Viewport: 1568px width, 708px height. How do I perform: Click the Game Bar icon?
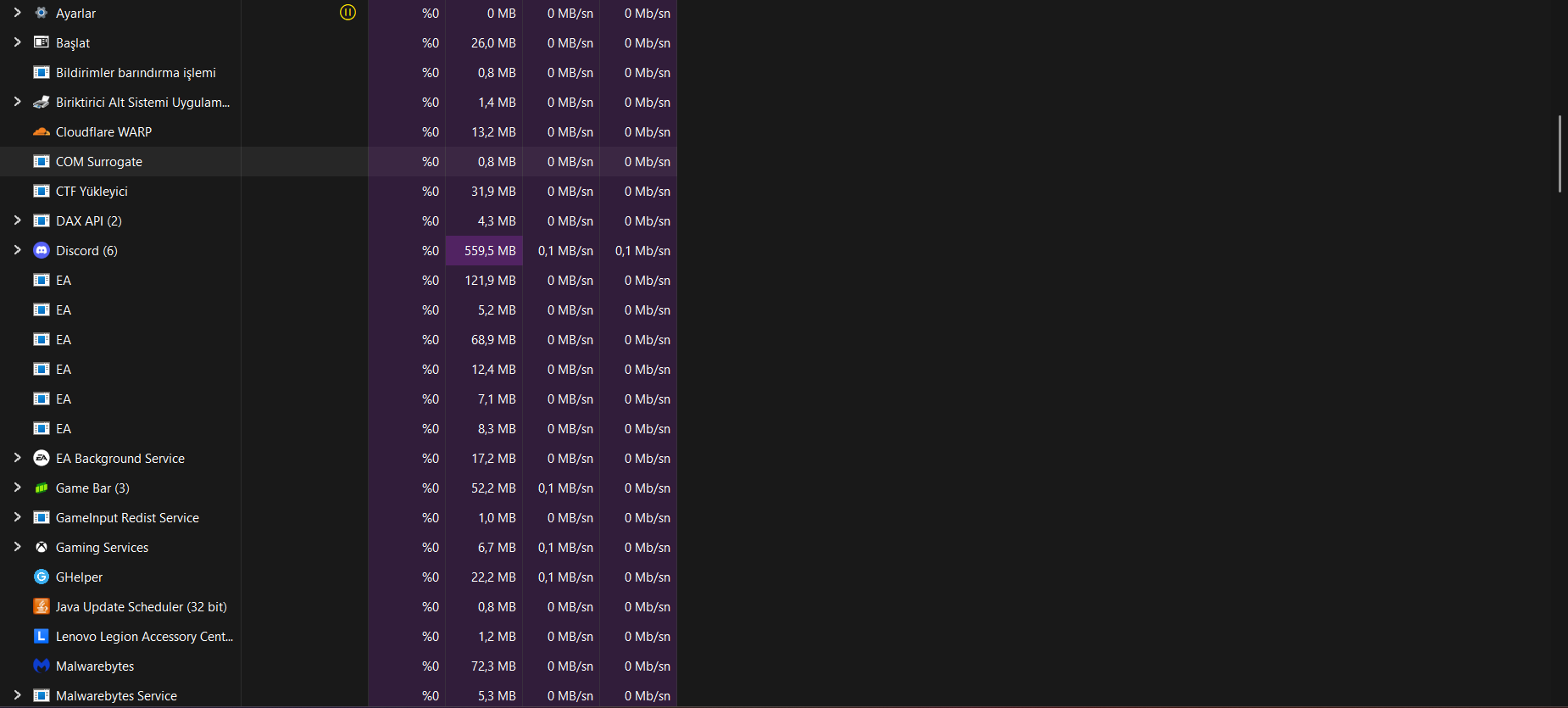coord(41,488)
